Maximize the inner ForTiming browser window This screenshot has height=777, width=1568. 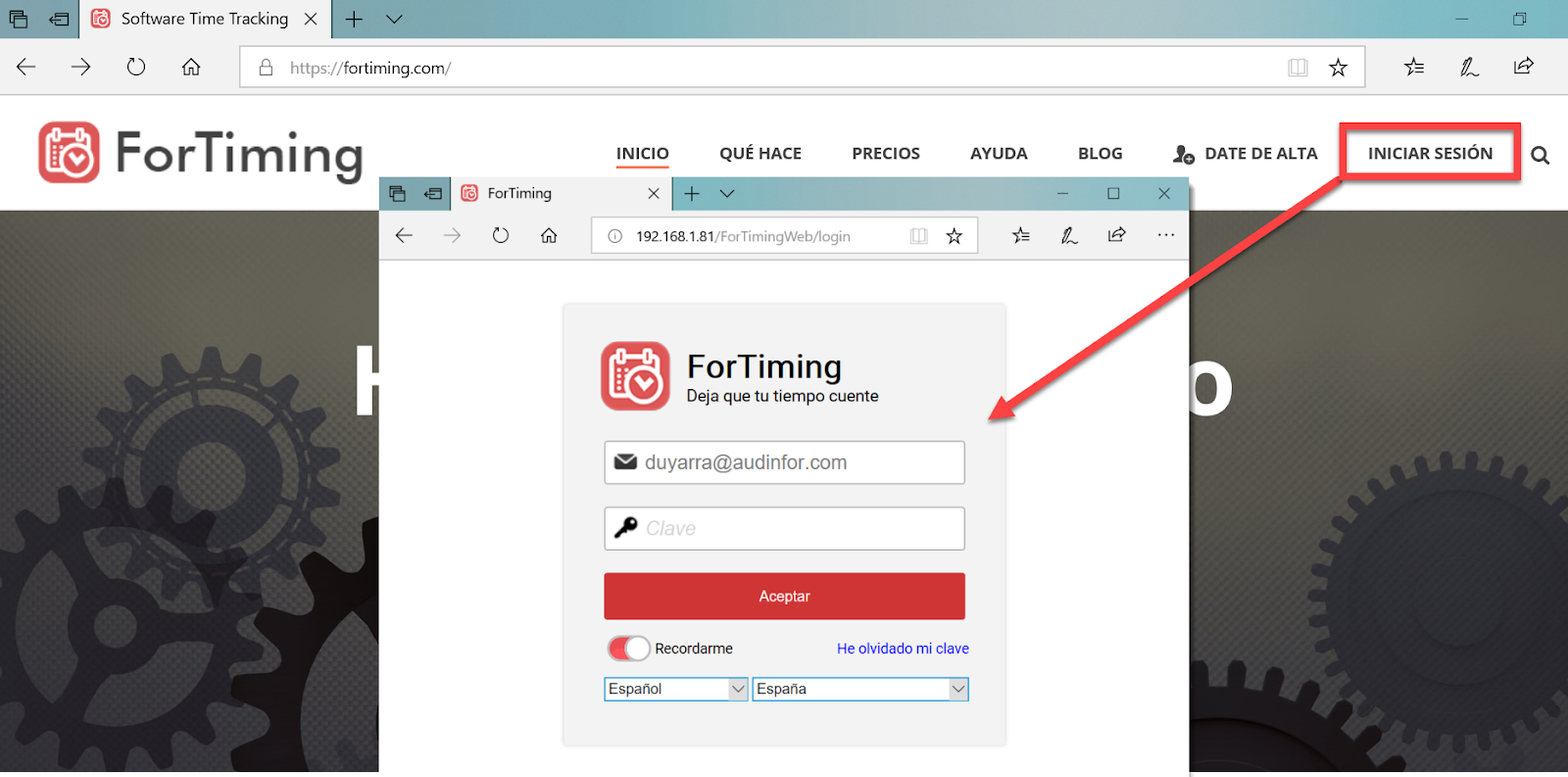pyautogui.click(x=1113, y=193)
